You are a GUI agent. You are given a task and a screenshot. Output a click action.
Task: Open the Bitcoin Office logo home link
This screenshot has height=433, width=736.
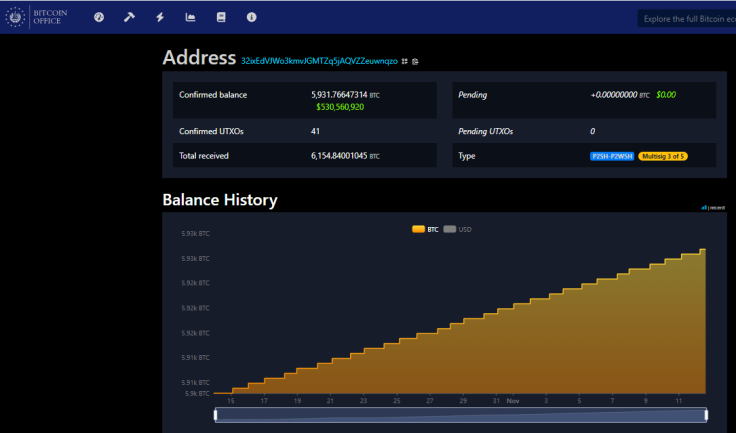(x=37, y=17)
